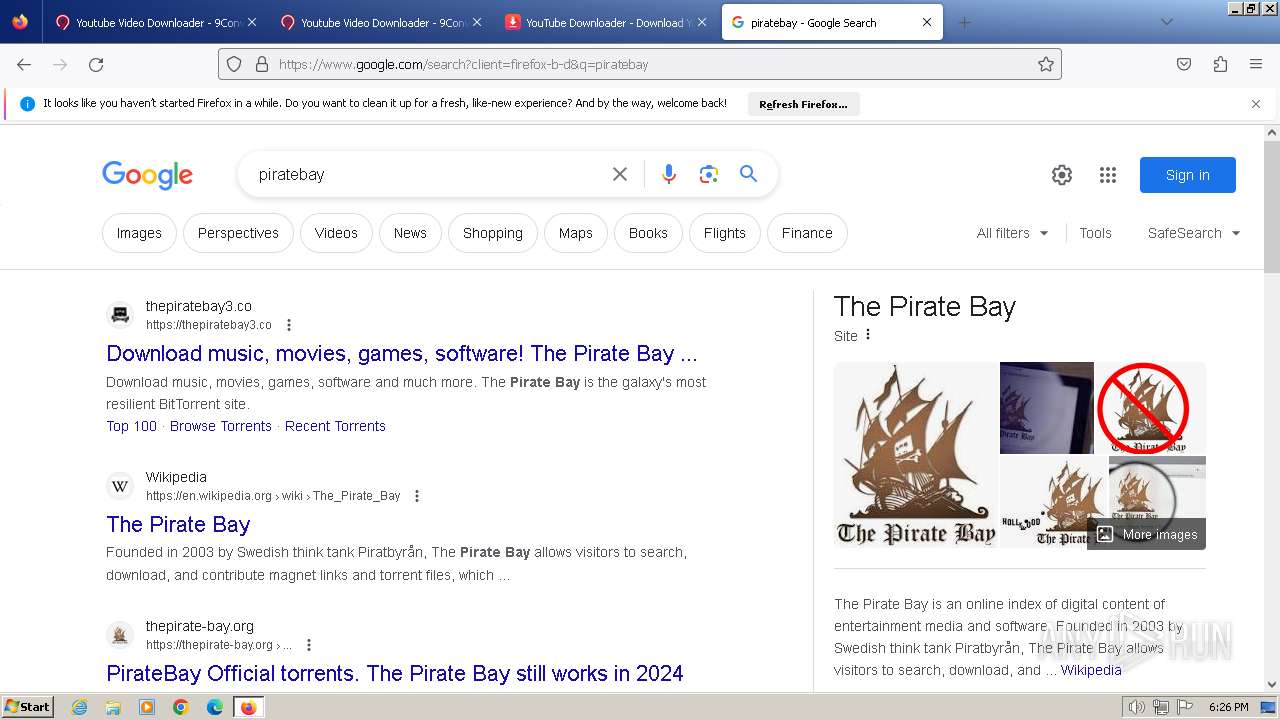Open the Top 100 sitelink

132,426
